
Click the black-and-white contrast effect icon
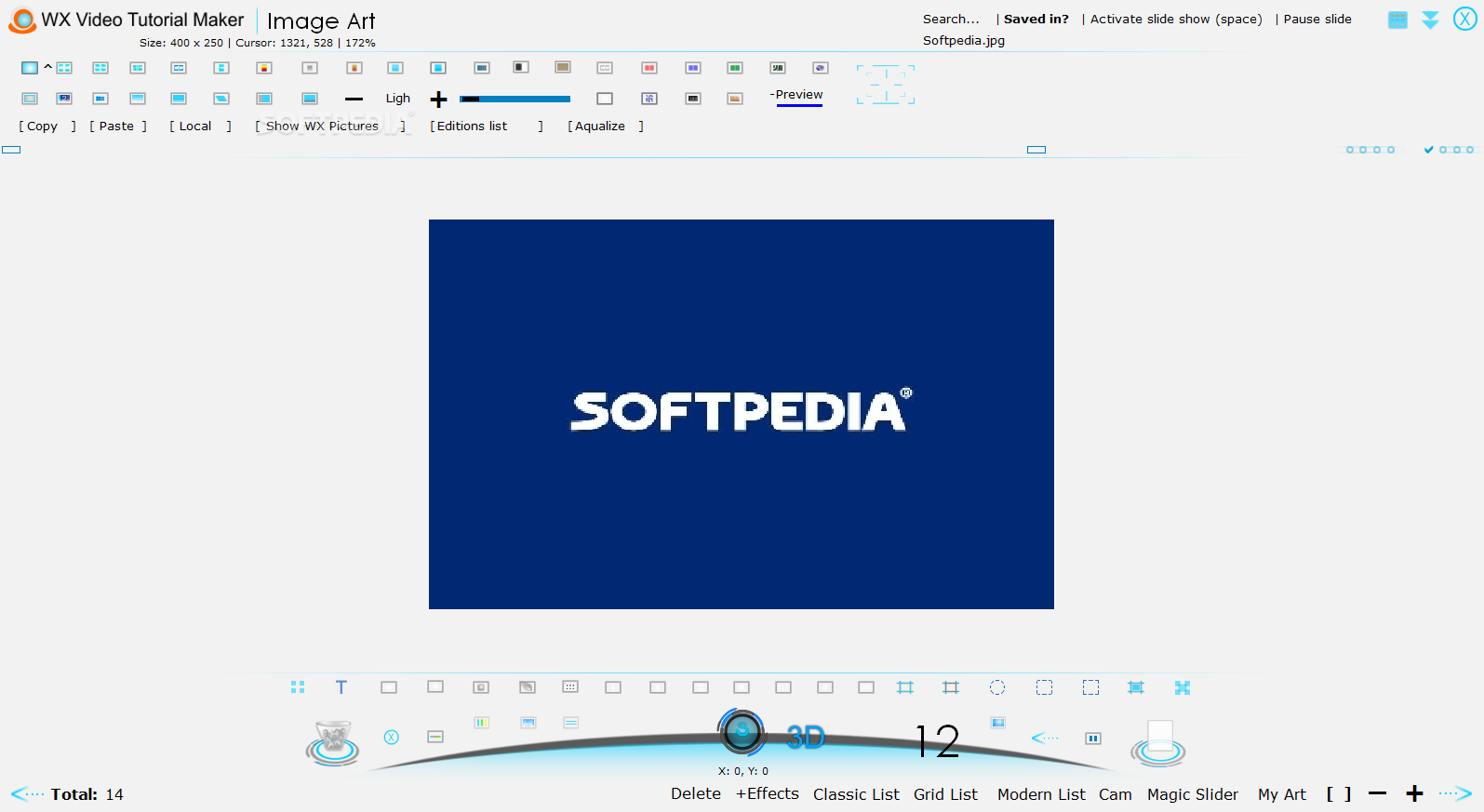click(x=521, y=67)
